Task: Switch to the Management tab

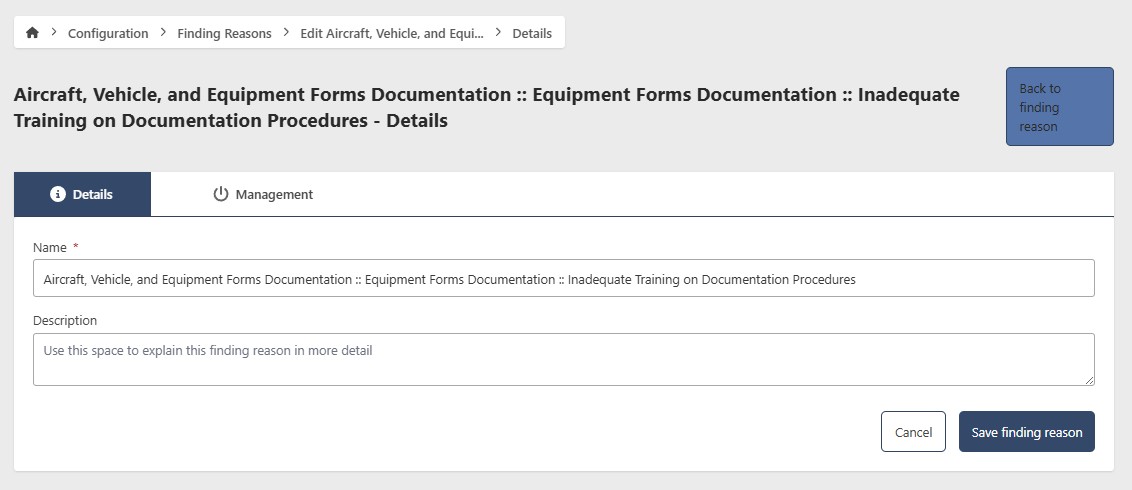Action: 263,194
